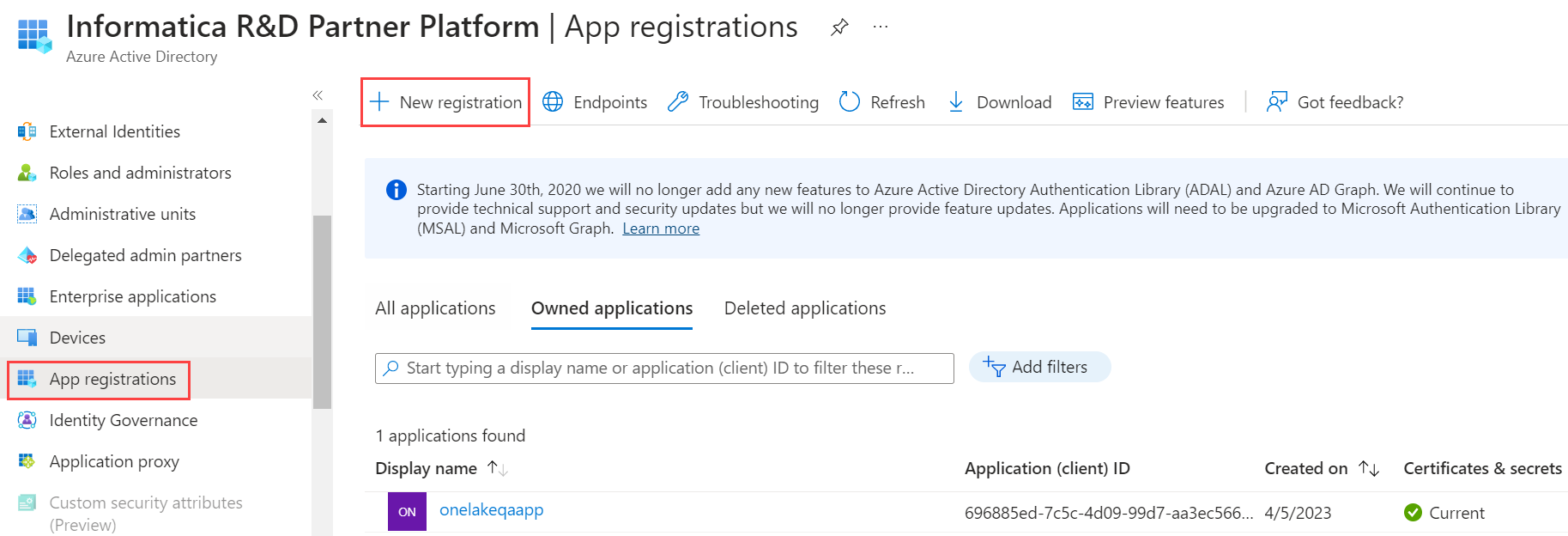Image resolution: width=1568 pixels, height=536 pixels.
Task: Click Application (client) ID column header
Action: pyautogui.click(x=1047, y=468)
